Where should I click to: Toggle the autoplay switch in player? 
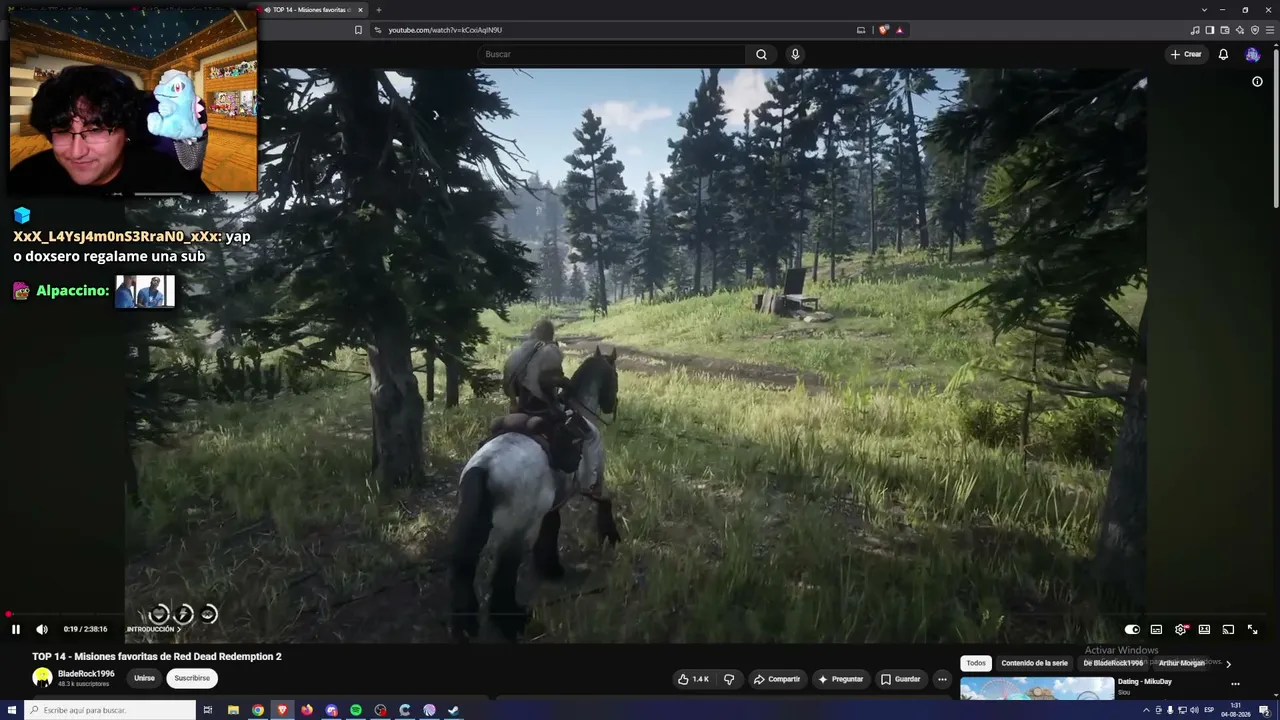[x=1132, y=630]
